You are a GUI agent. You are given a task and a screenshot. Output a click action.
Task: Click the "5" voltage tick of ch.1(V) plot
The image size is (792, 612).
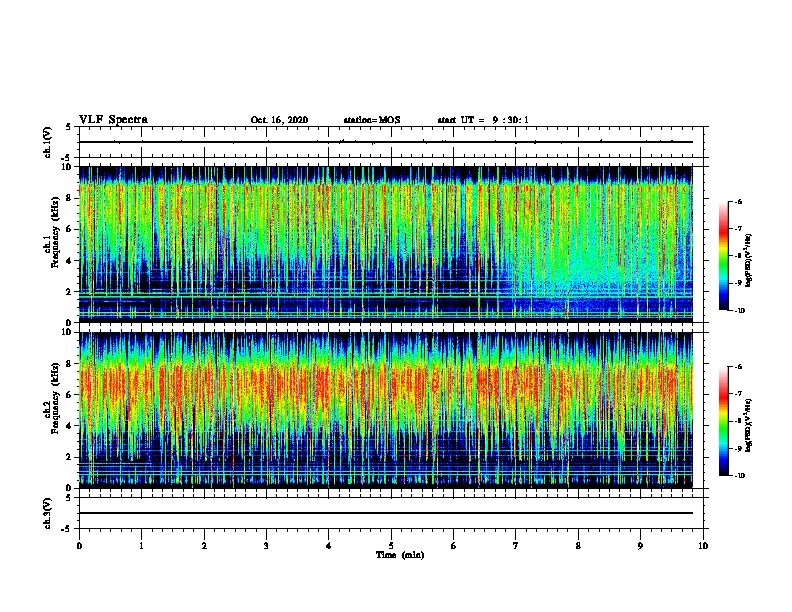tap(69, 127)
